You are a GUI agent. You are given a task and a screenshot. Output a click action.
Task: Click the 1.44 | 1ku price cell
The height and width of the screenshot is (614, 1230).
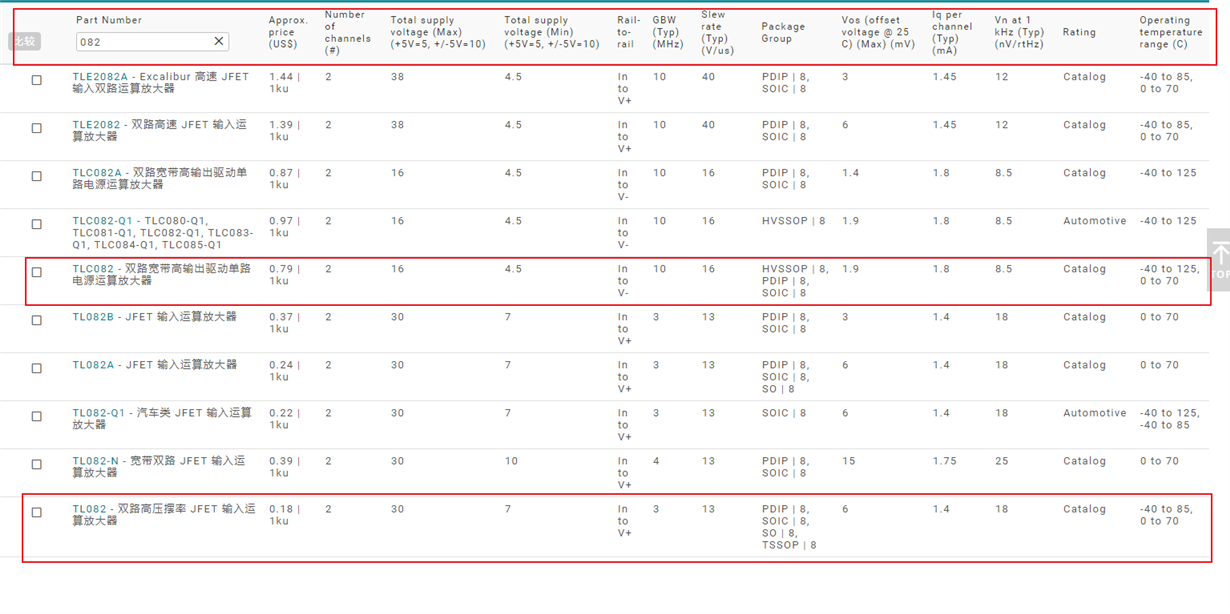[x=284, y=83]
